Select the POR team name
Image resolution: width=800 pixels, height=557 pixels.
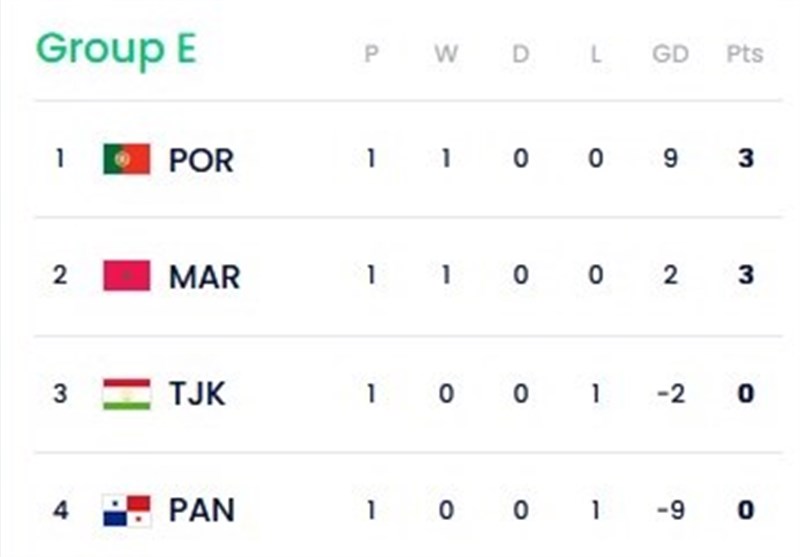point(201,160)
